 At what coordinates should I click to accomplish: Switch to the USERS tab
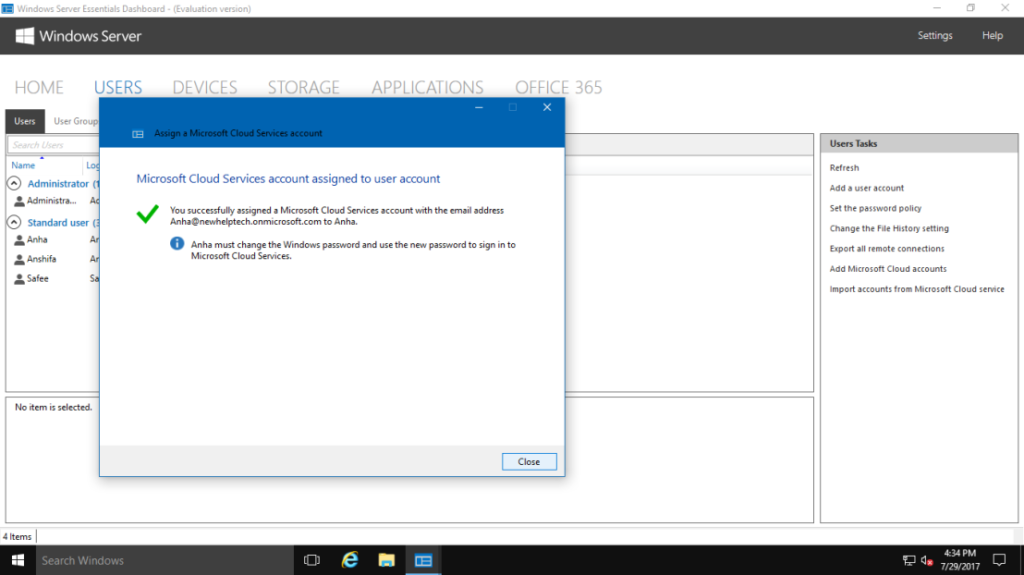click(118, 88)
